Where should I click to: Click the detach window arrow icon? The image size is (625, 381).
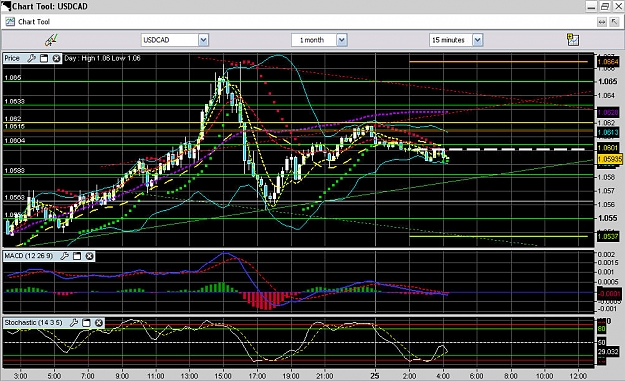tap(614, 22)
